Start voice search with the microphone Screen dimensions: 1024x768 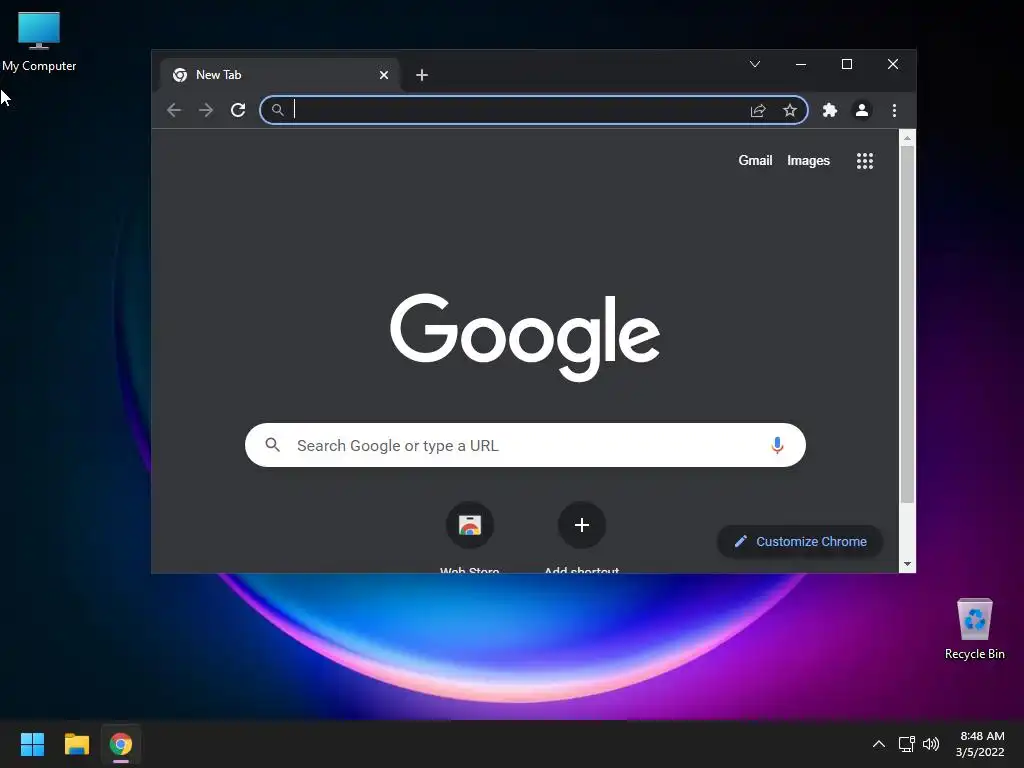point(776,445)
